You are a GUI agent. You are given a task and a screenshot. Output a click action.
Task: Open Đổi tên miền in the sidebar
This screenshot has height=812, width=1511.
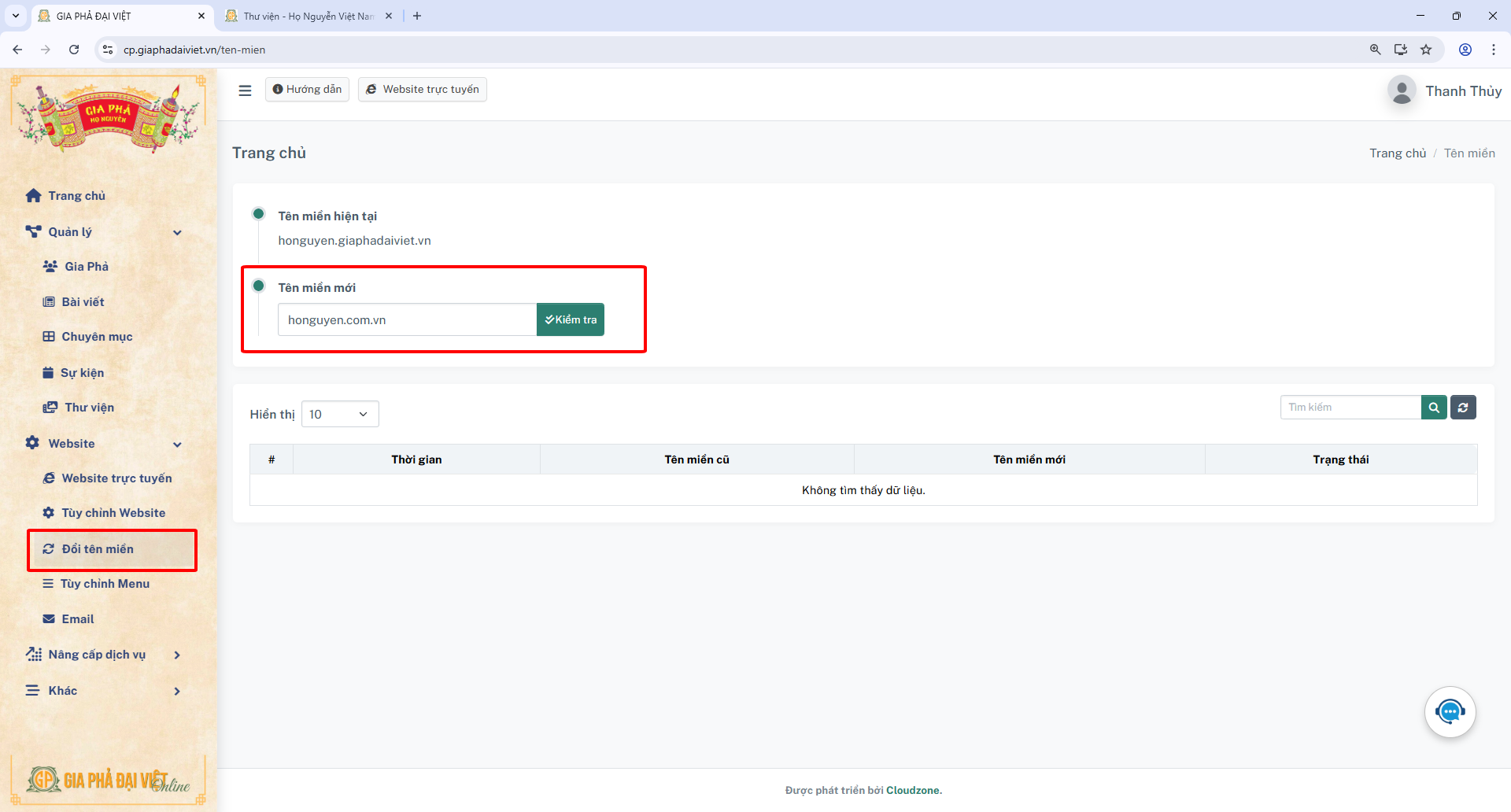coord(98,549)
